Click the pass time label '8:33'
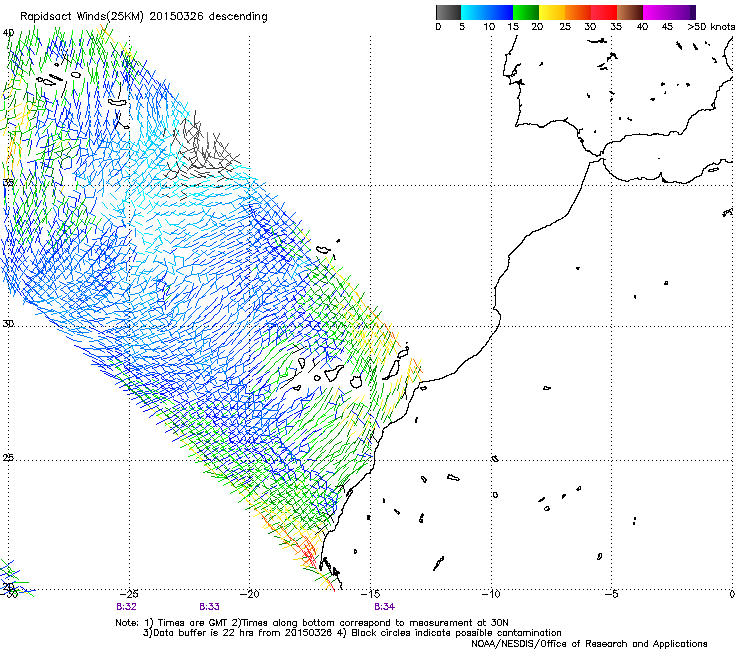 (x=209, y=607)
